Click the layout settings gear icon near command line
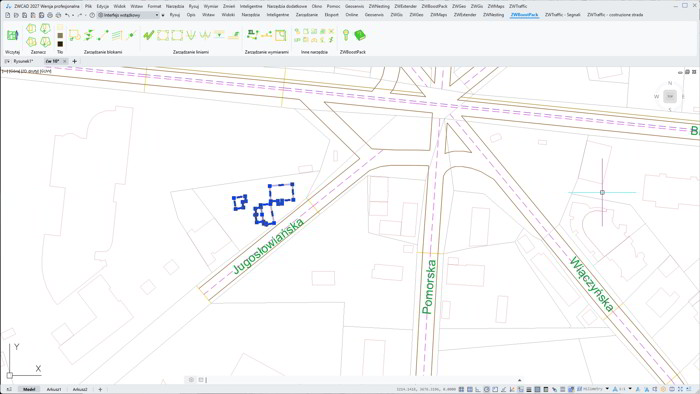 coord(191,380)
